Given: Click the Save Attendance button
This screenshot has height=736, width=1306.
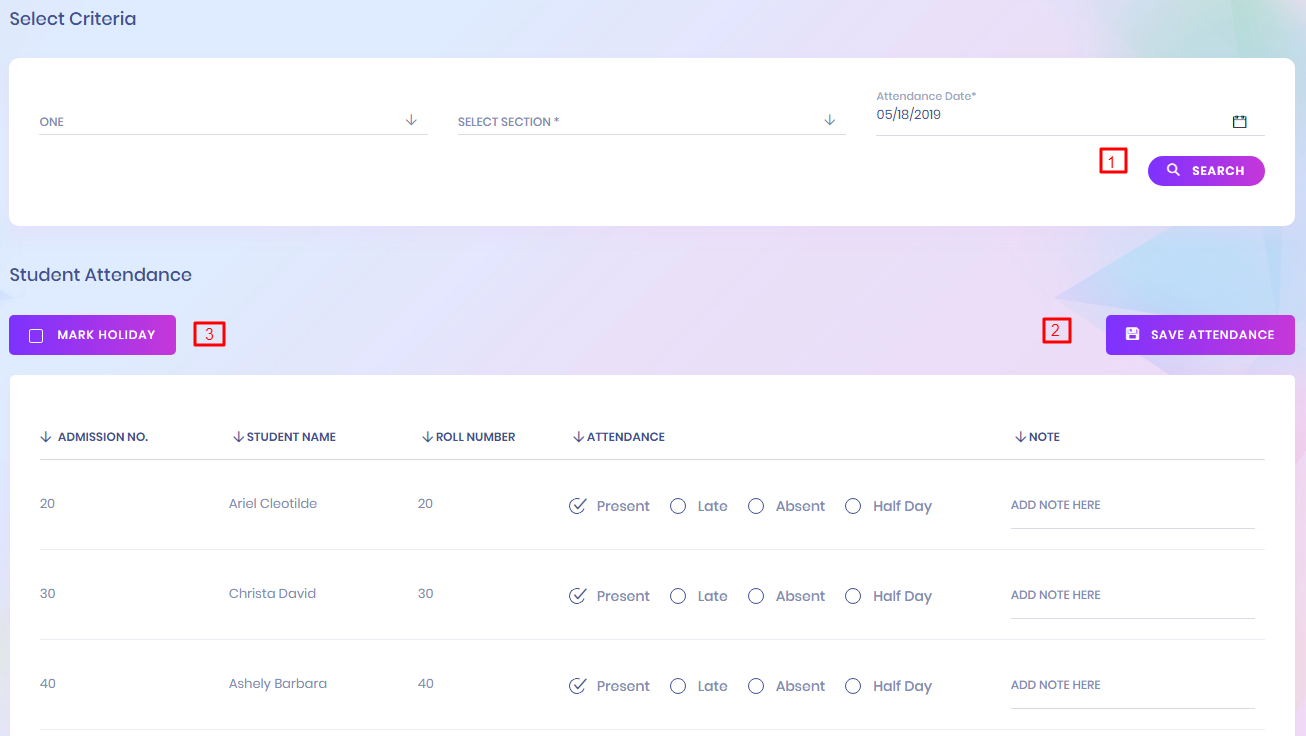Looking at the screenshot, I should pyautogui.click(x=1199, y=335).
